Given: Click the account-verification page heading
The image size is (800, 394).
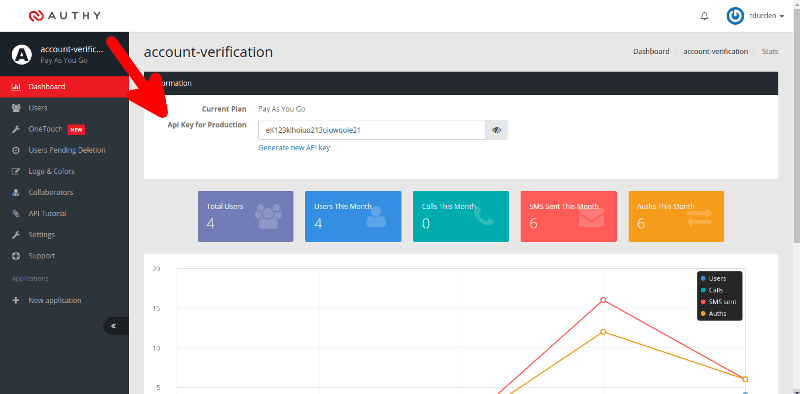Looking at the screenshot, I should [x=208, y=52].
